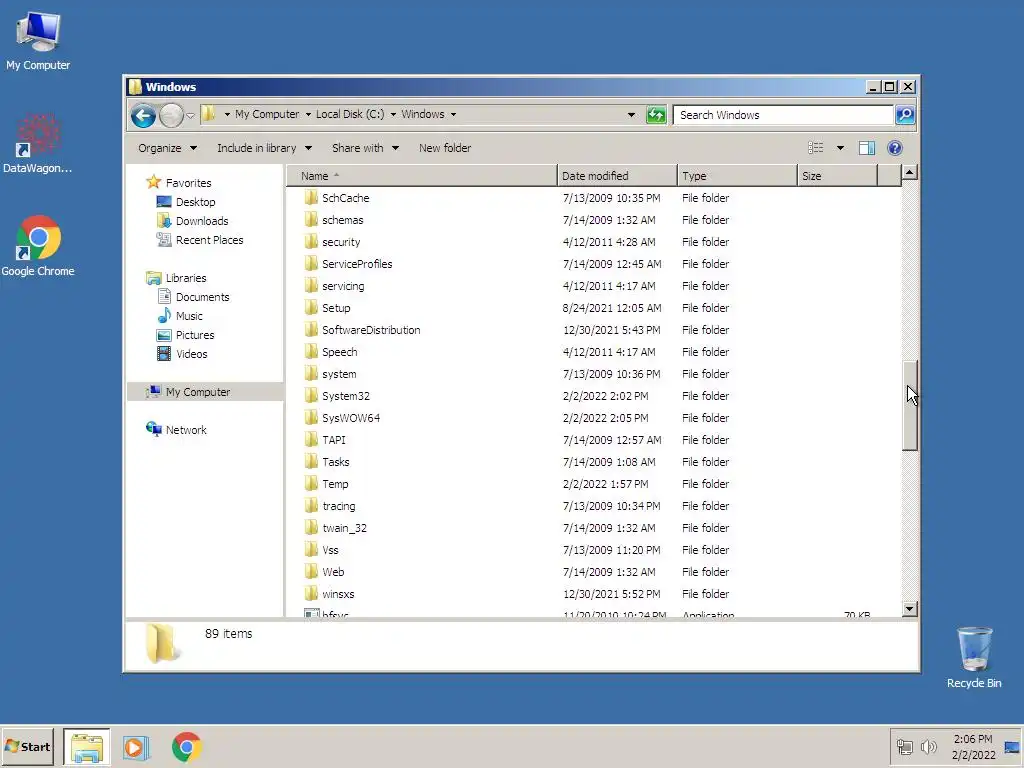Screen dimensions: 1024x768
Task: Expand the address bar history dropdown
Action: (x=631, y=115)
